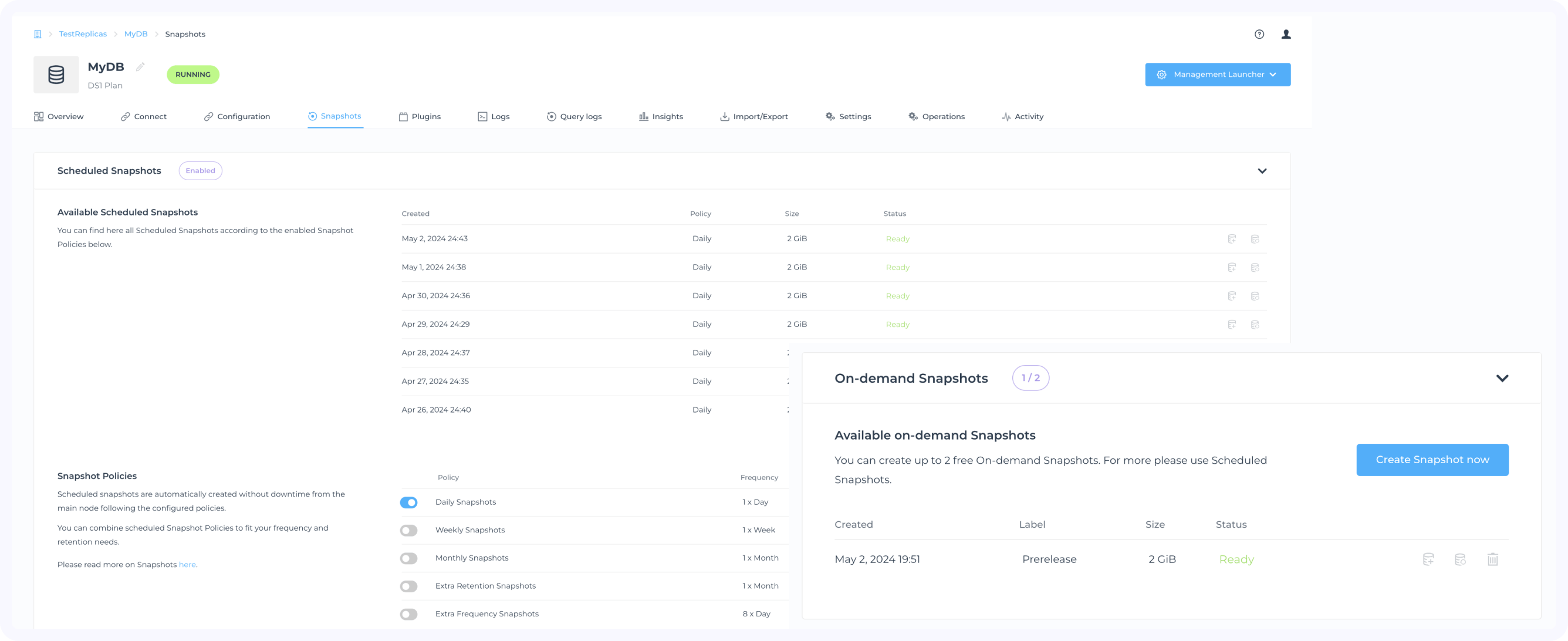Image resolution: width=1568 pixels, height=641 pixels.
Task: Click the restore icon for May 1, 2024 24:38 snapshot
Action: click(x=1255, y=267)
